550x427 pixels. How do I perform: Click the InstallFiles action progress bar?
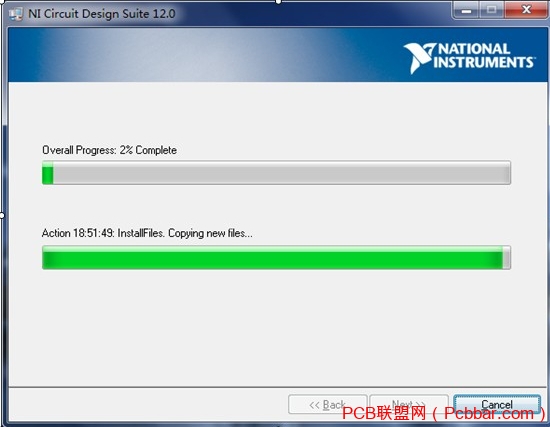pyautogui.click(x=276, y=258)
